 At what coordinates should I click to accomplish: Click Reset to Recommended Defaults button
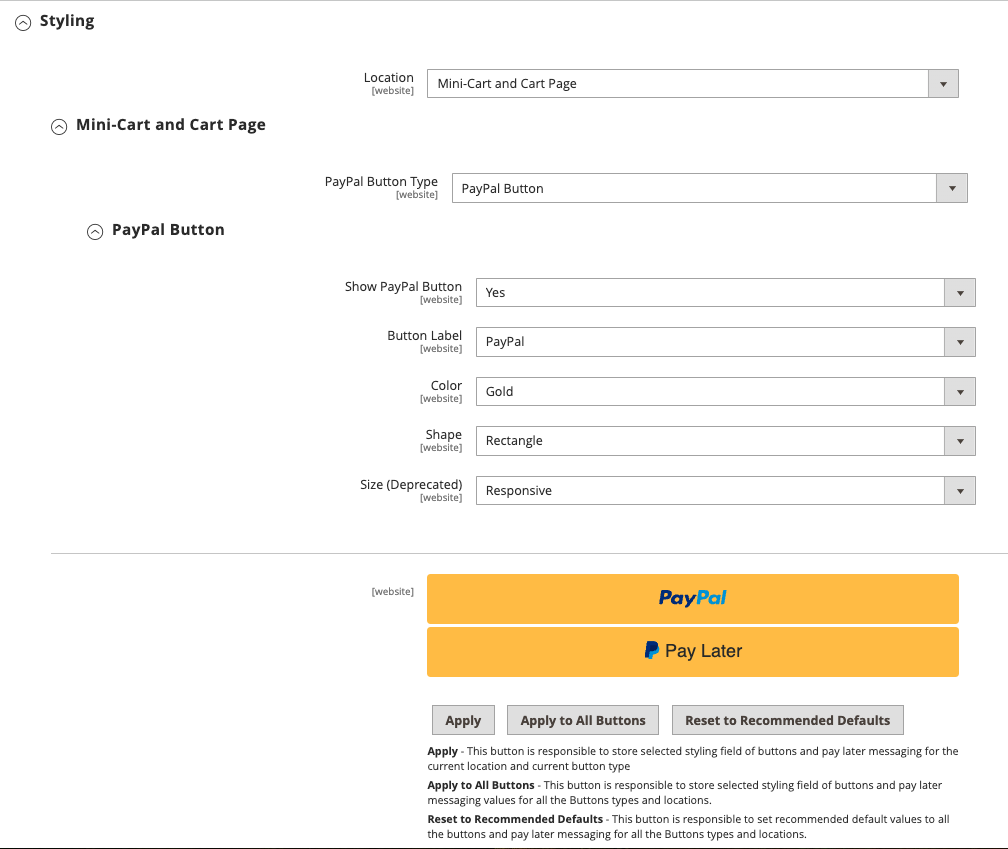point(788,720)
